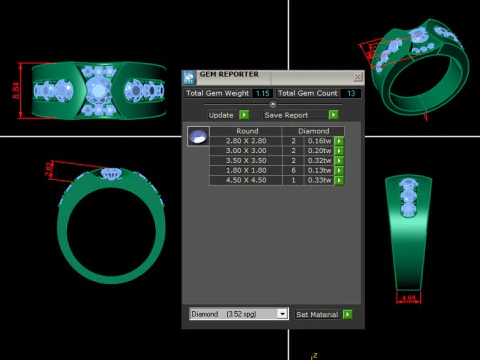The width and height of the screenshot is (480, 360).
Task: Click the green arrow for 3.00 X 3.00 row
Action: click(339, 151)
